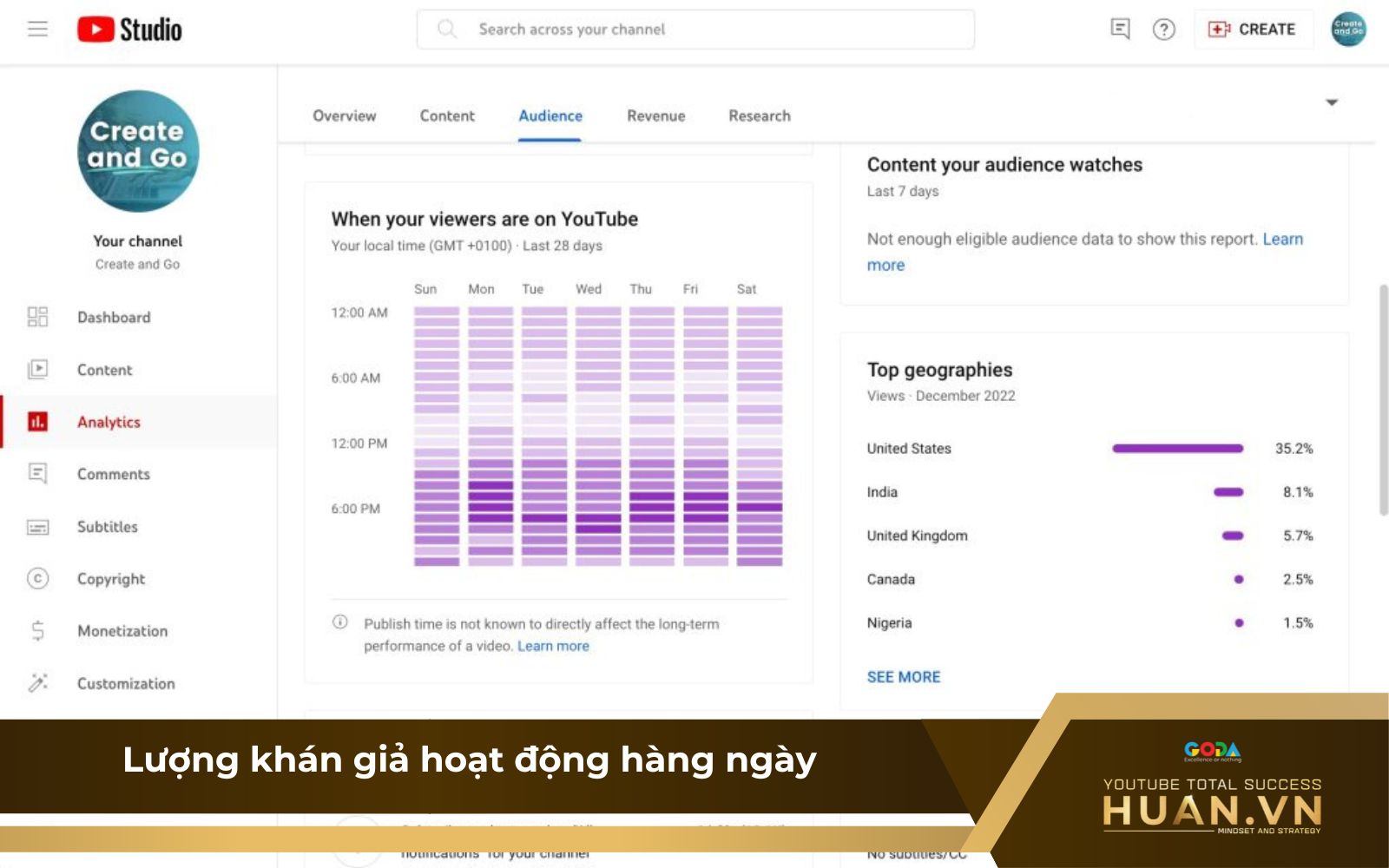Image resolution: width=1389 pixels, height=868 pixels.
Task: Click the search magnifier icon
Action: [x=447, y=29]
